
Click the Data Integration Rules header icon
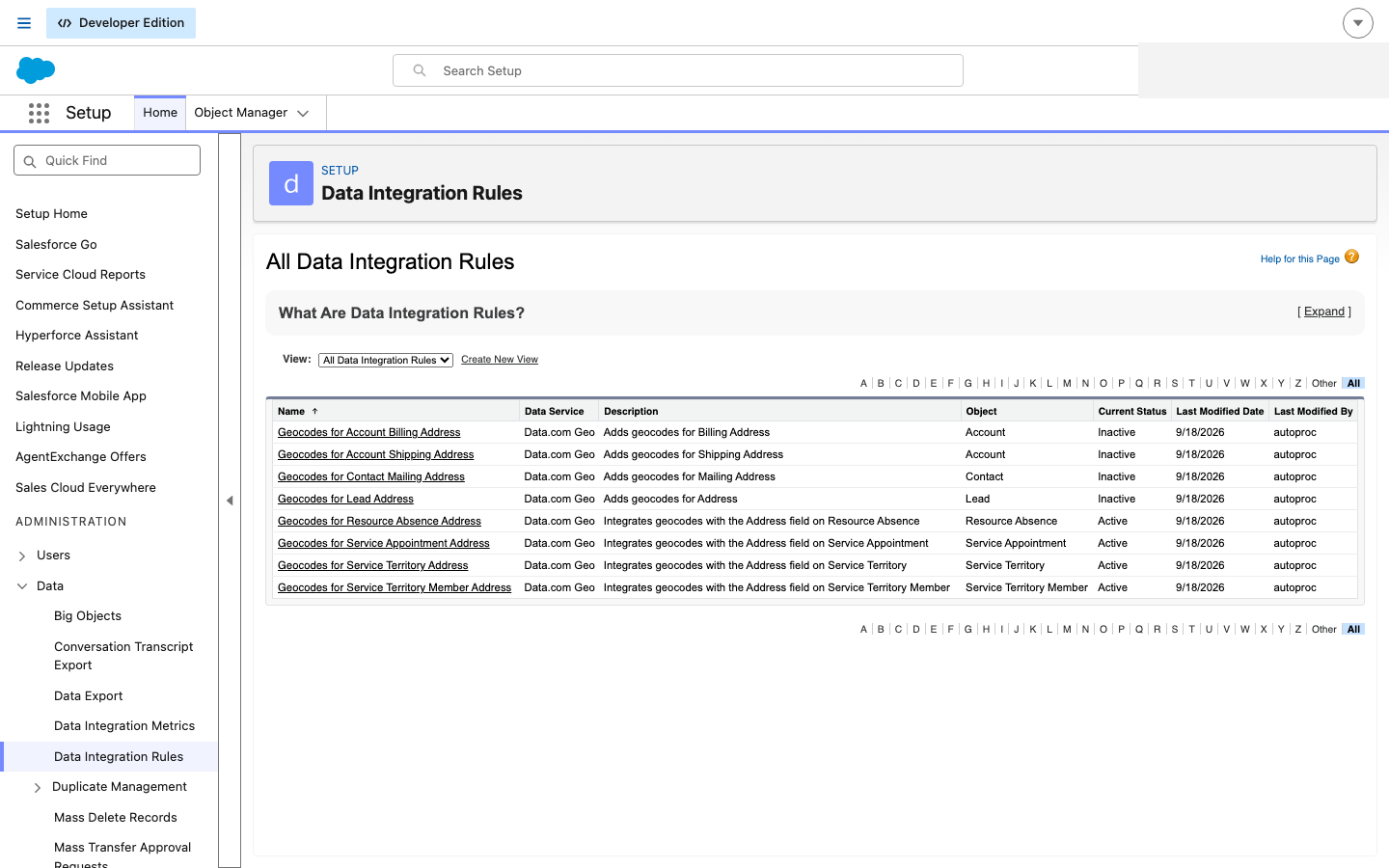(x=291, y=183)
